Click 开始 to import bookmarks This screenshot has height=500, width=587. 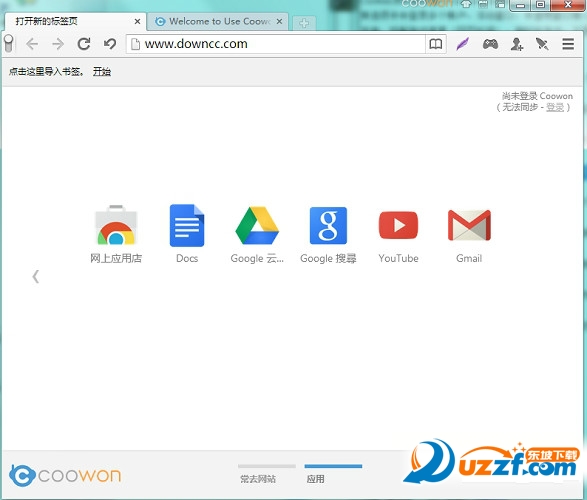(101, 71)
